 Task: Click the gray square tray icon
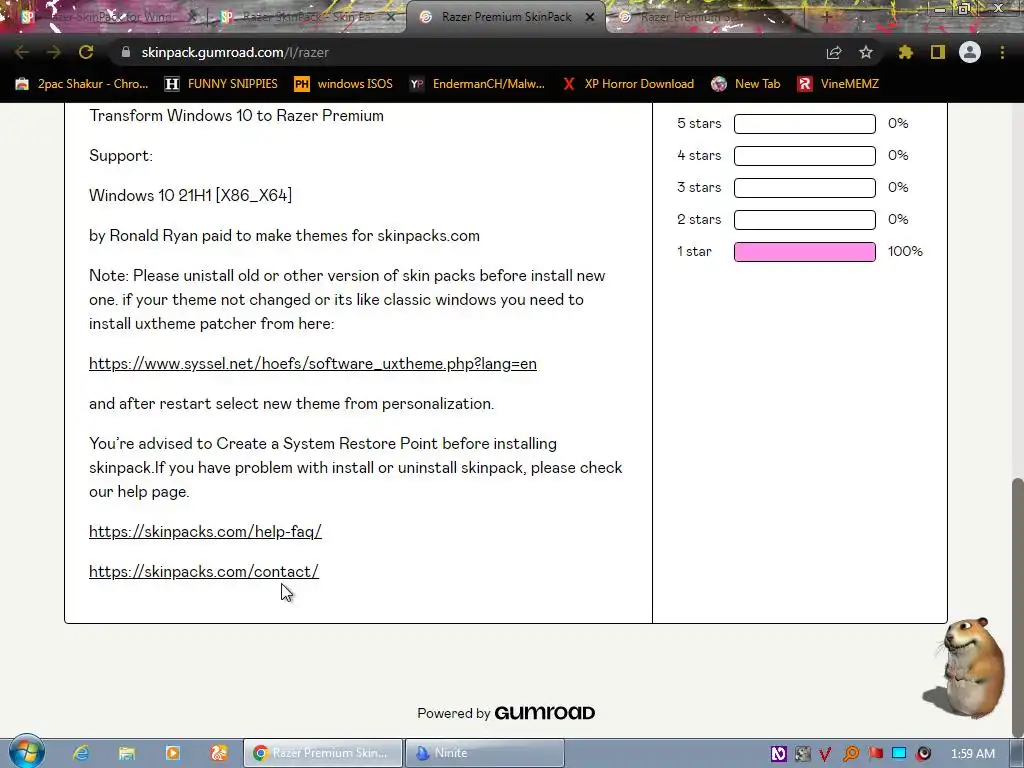[x=803, y=754]
